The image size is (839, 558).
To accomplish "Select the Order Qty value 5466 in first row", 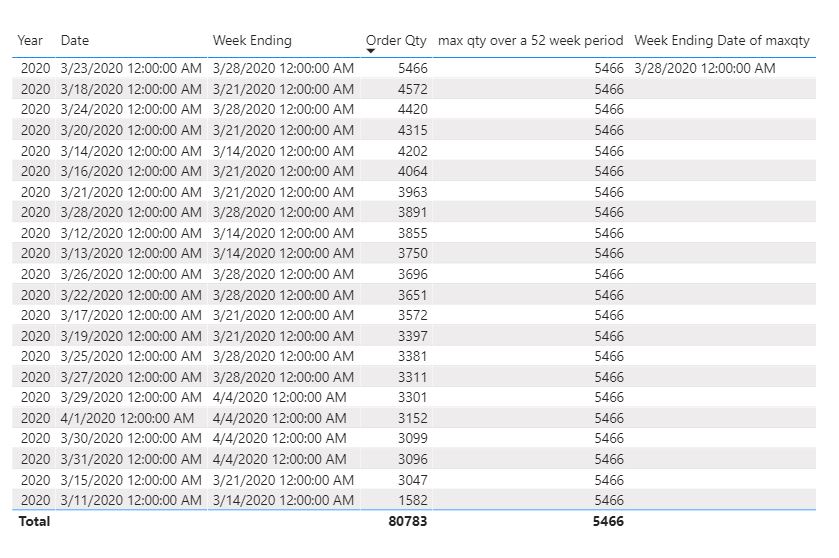I will [x=413, y=68].
